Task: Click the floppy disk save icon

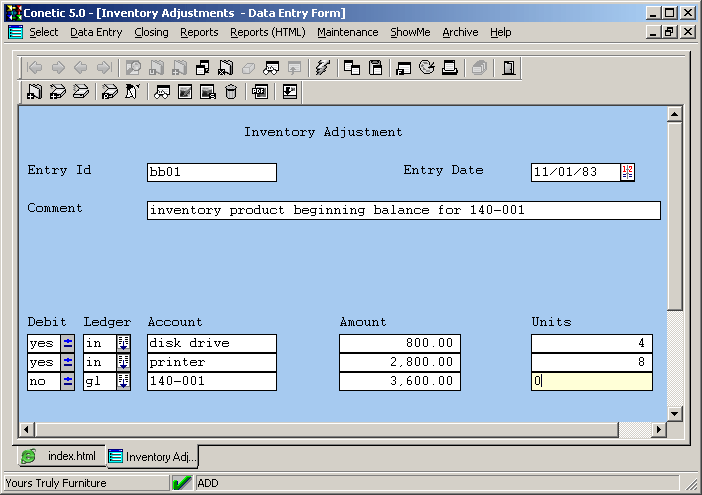Action: [x=376, y=68]
